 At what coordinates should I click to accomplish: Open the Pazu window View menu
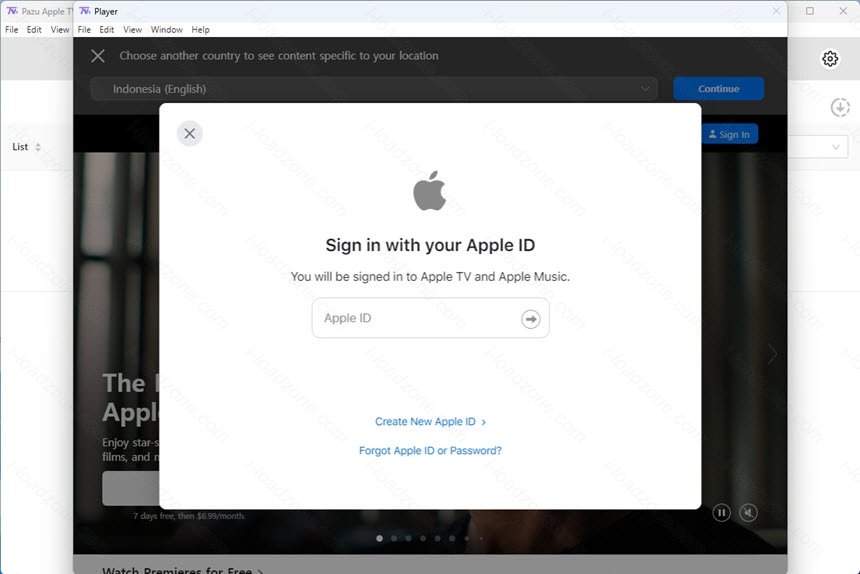60,30
